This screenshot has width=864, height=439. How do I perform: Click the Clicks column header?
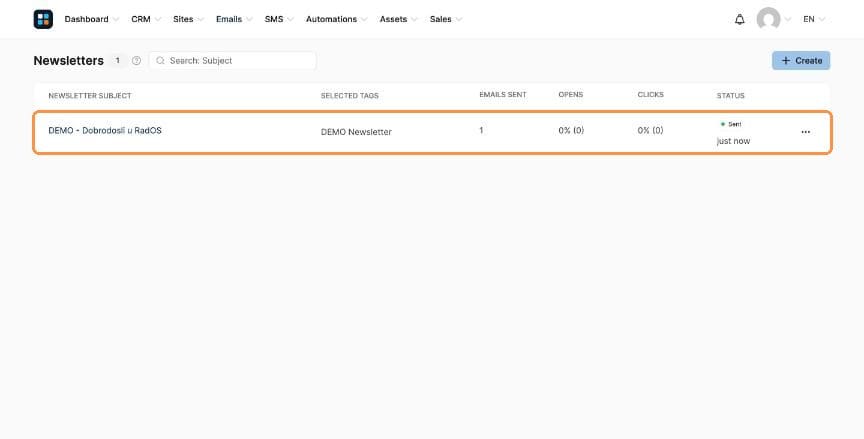(x=650, y=95)
